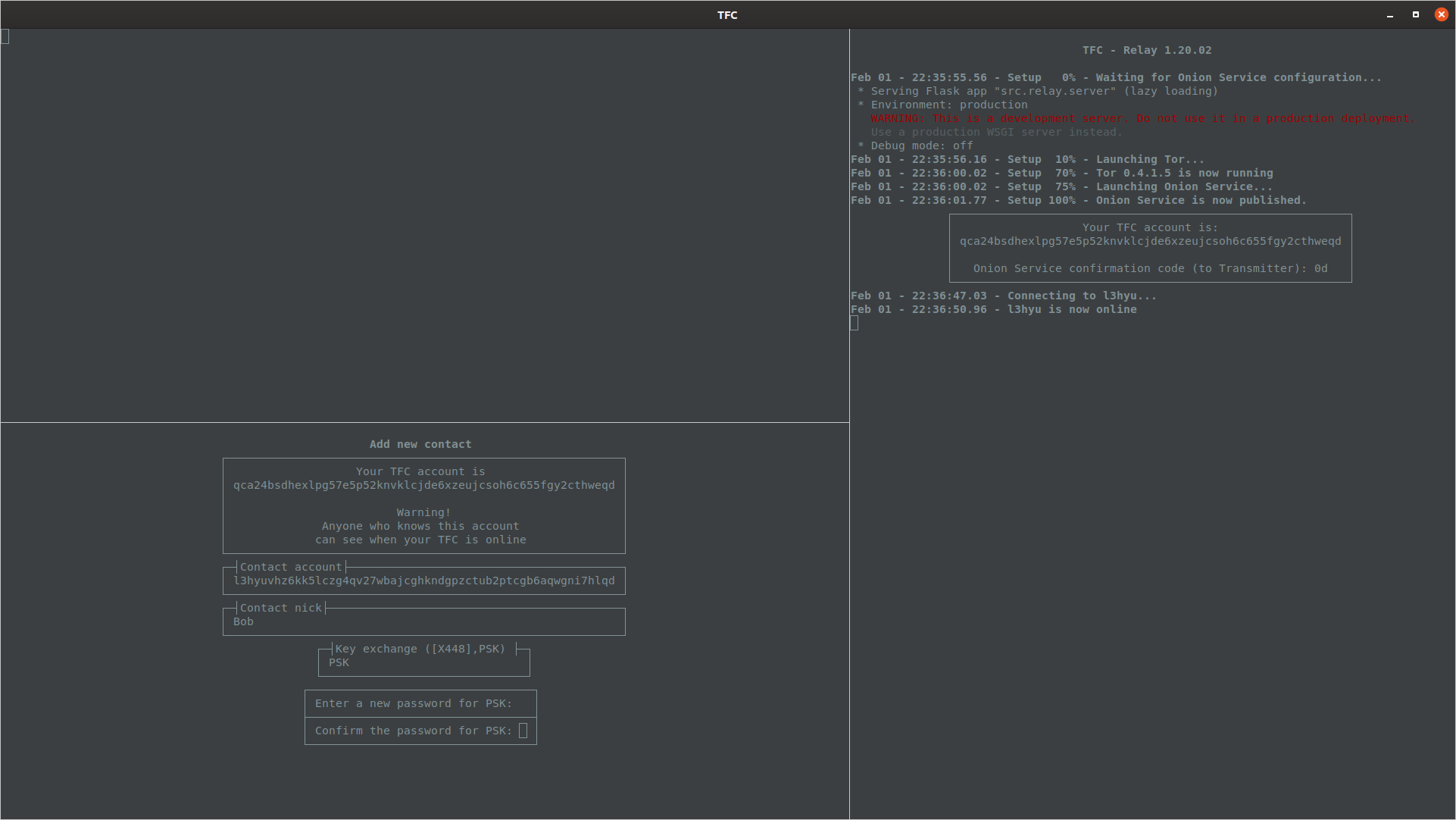Click the Key exchange field showing PSK
This screenshot has width=1456, height=820.
(423, 662)
